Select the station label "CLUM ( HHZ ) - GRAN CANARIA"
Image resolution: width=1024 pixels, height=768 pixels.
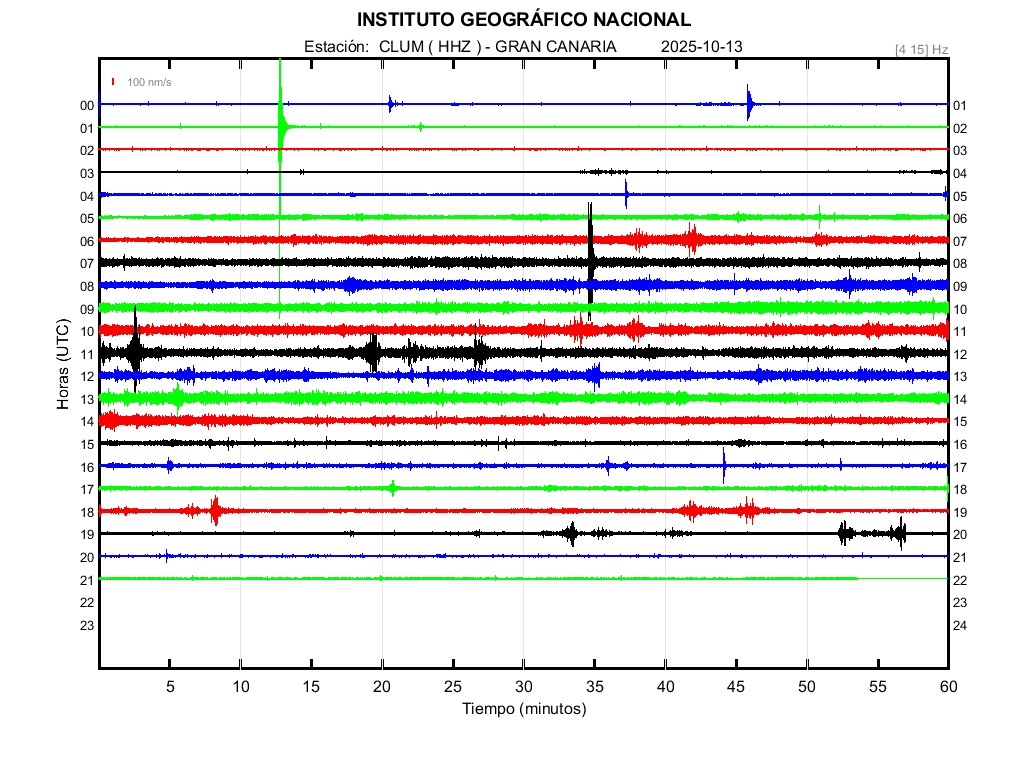pos(497,47)
